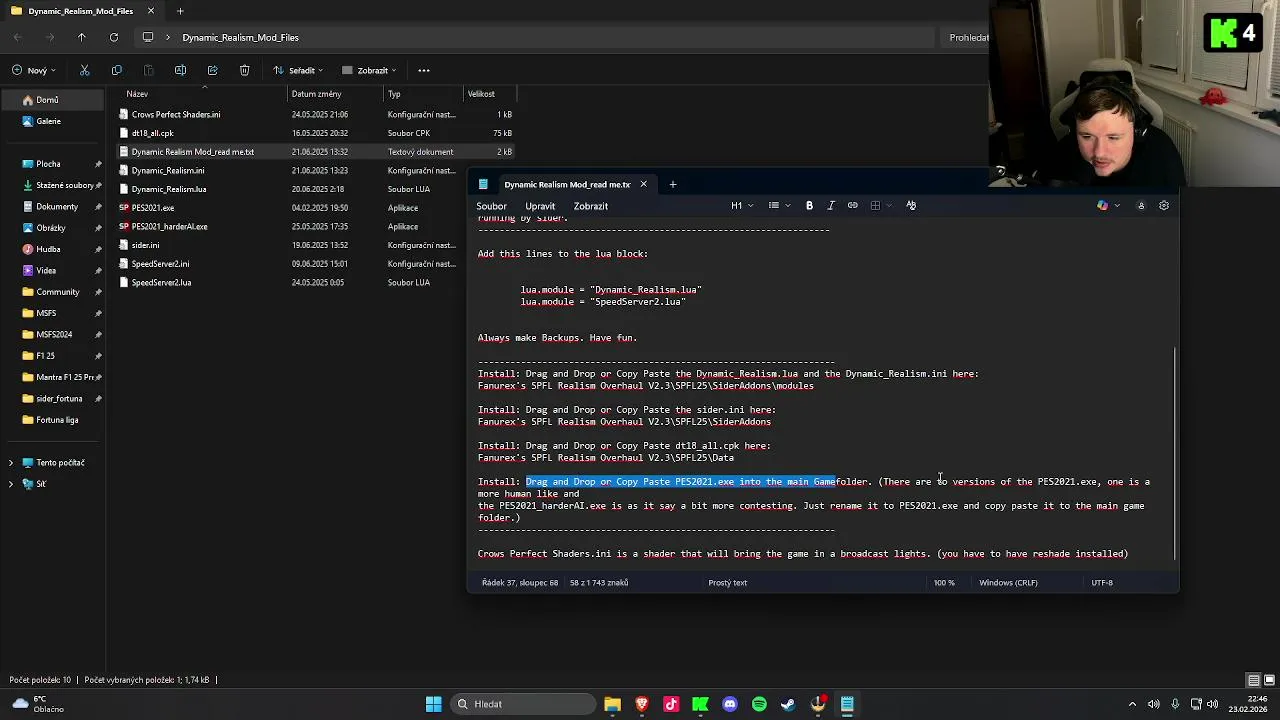Switch Explorer to large thumbnails view icon
Image resolution: width=1280 pixels, height=720 pixels.
coord(1268,680)
